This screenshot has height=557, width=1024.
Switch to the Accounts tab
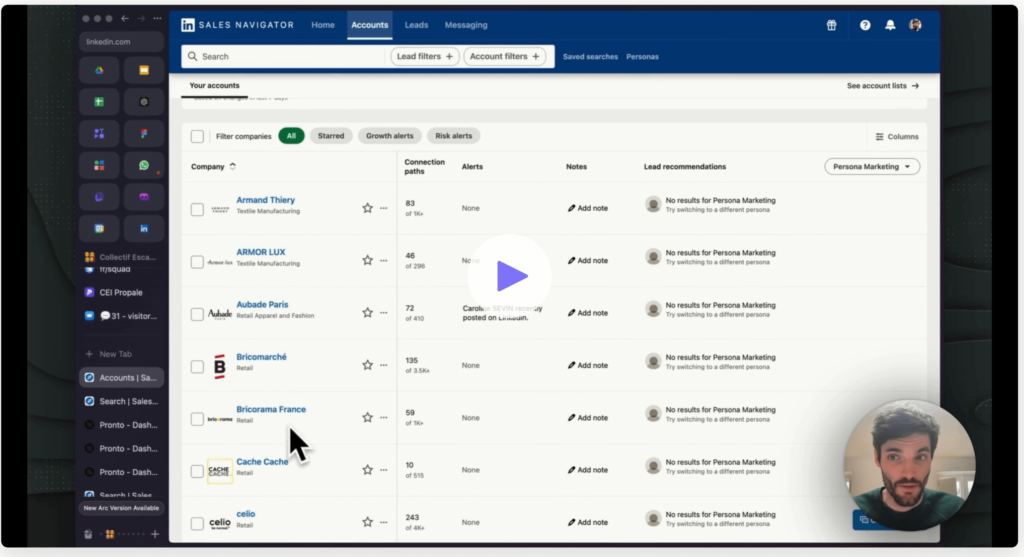(370, 25)
